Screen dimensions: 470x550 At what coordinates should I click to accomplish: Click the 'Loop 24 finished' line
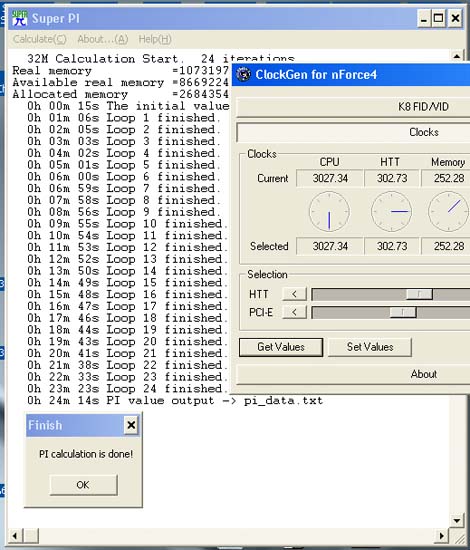point(128,389)
